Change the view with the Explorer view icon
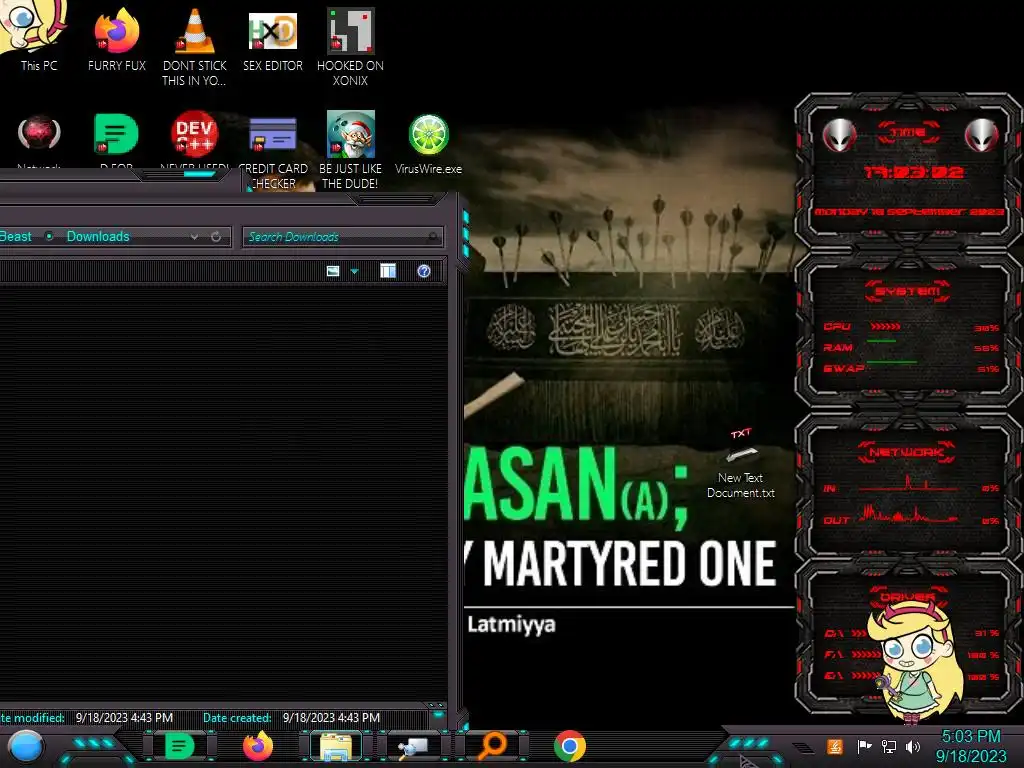The height and width of the screenshot is (768, 1024). (333, 271)
